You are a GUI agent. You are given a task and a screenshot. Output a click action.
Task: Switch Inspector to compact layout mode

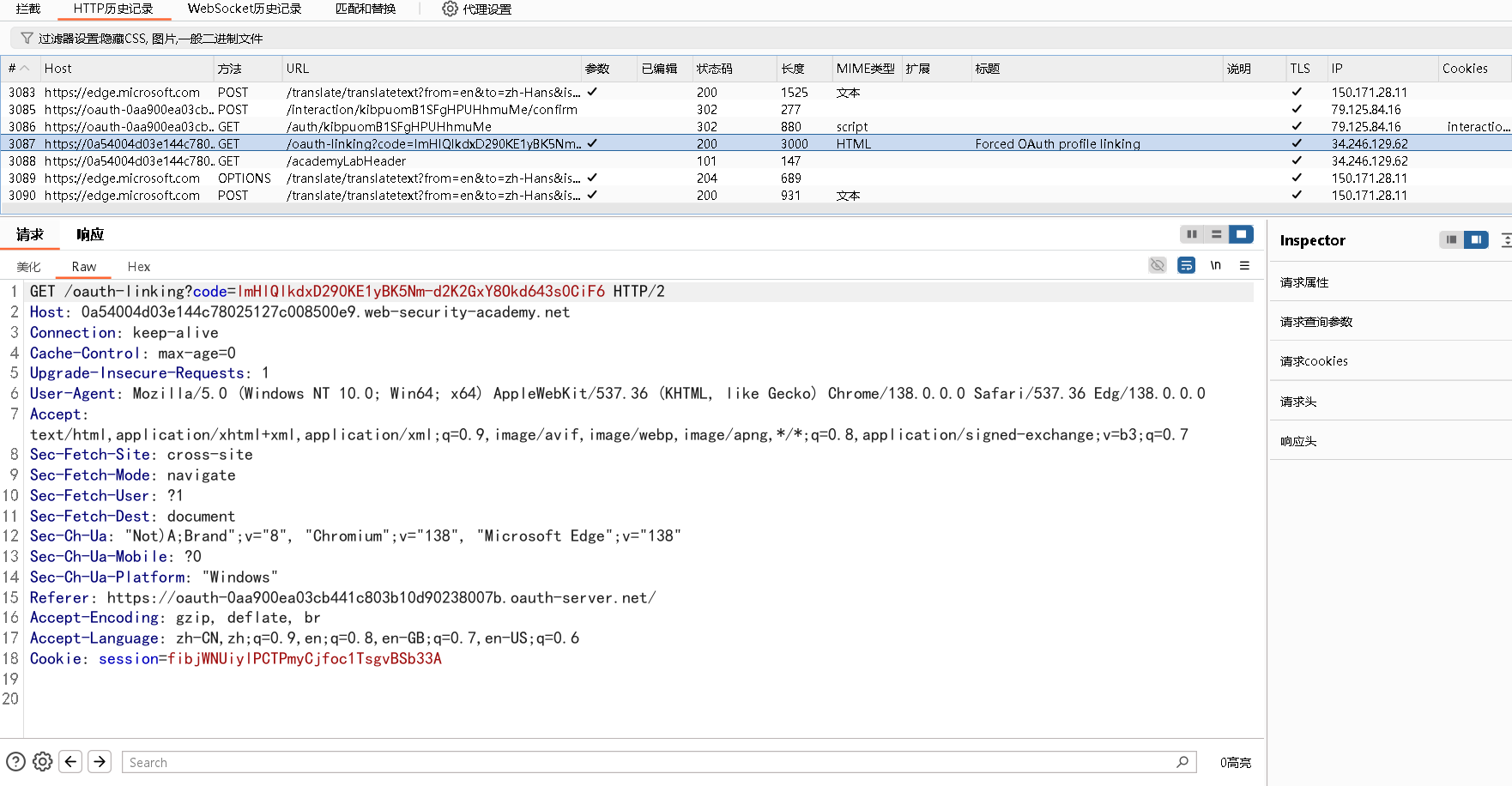(x=1452, y=240)
